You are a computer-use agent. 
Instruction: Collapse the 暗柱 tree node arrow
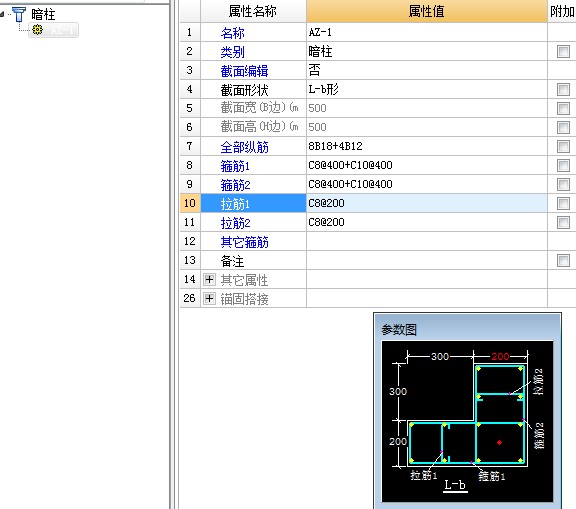pyautogui.click(x=2, y=14)
